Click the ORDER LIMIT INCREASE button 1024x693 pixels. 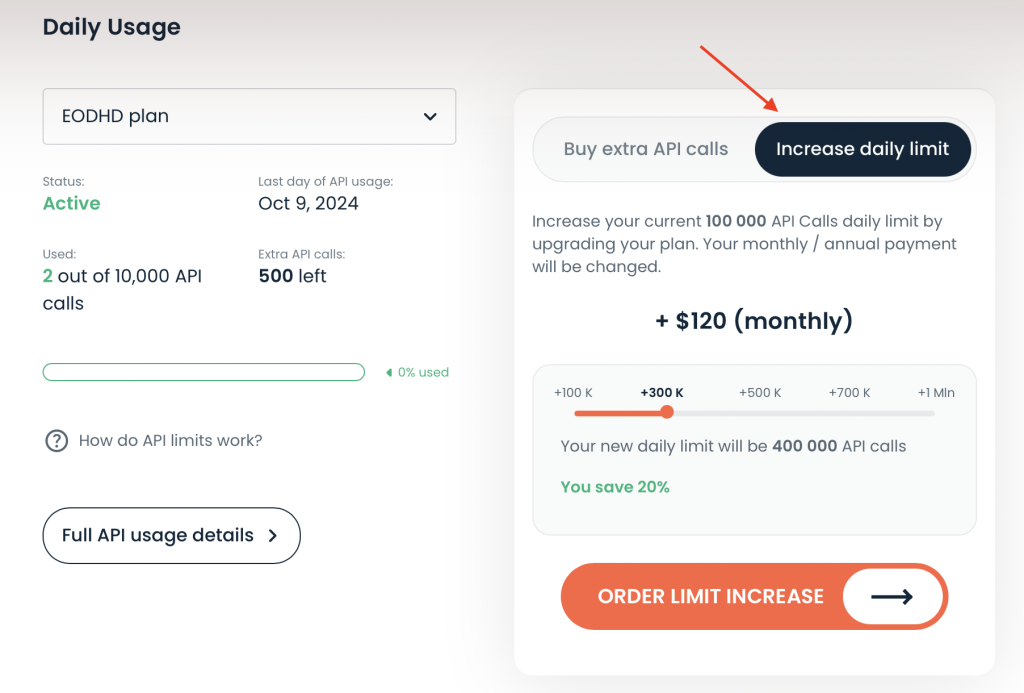coord(711,596)
